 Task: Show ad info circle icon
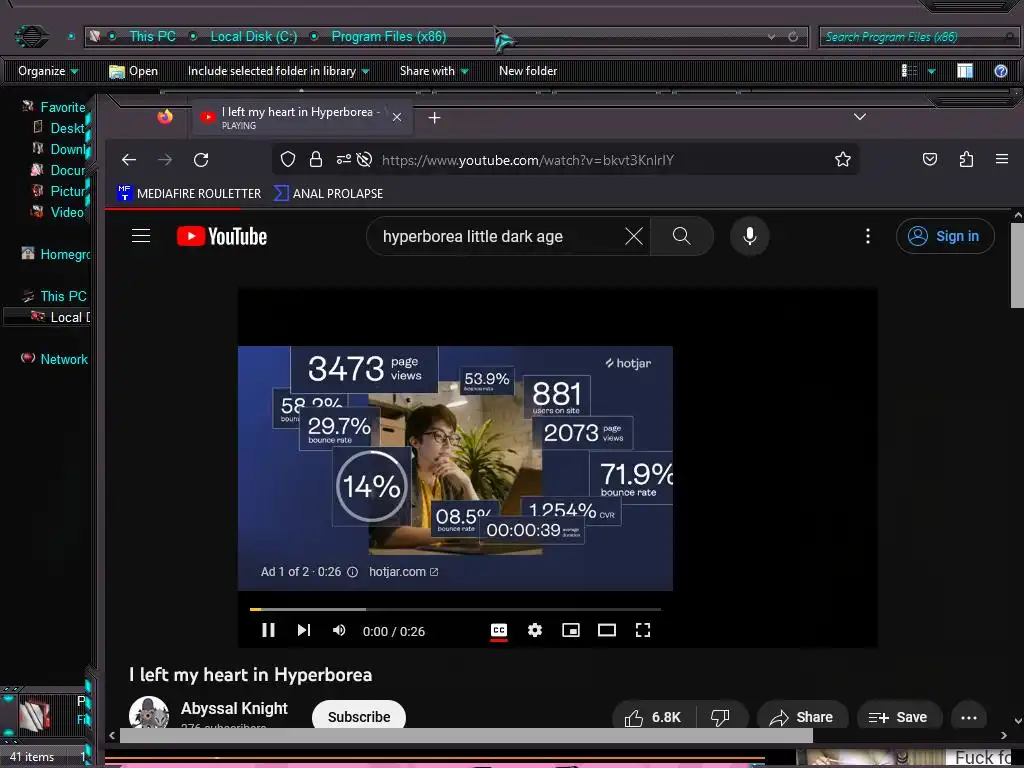point(352,572)
